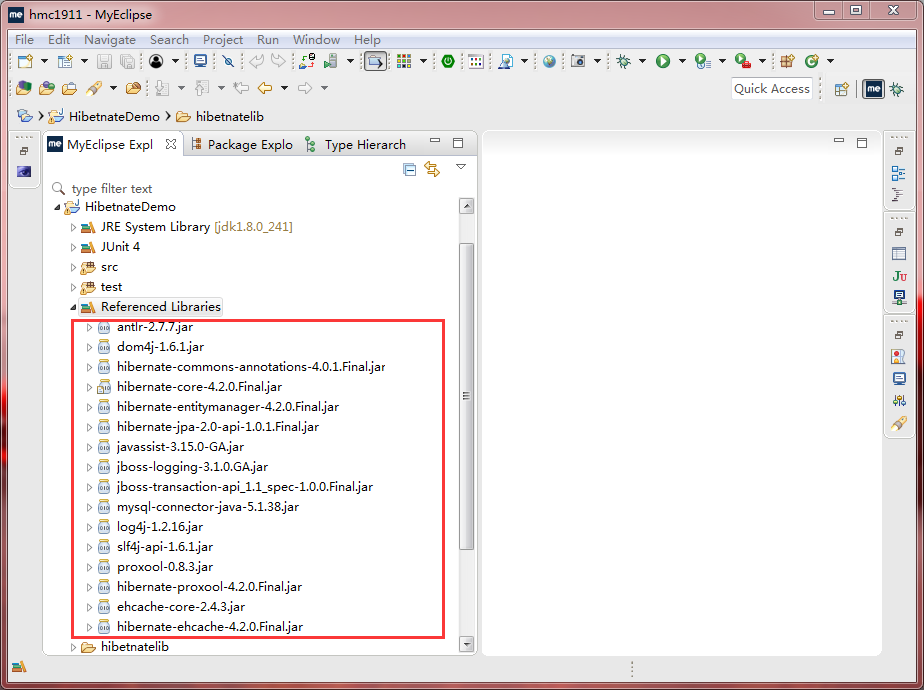Minimize the empty editor area
924x690 pixels.
click(x=839, y=141)
